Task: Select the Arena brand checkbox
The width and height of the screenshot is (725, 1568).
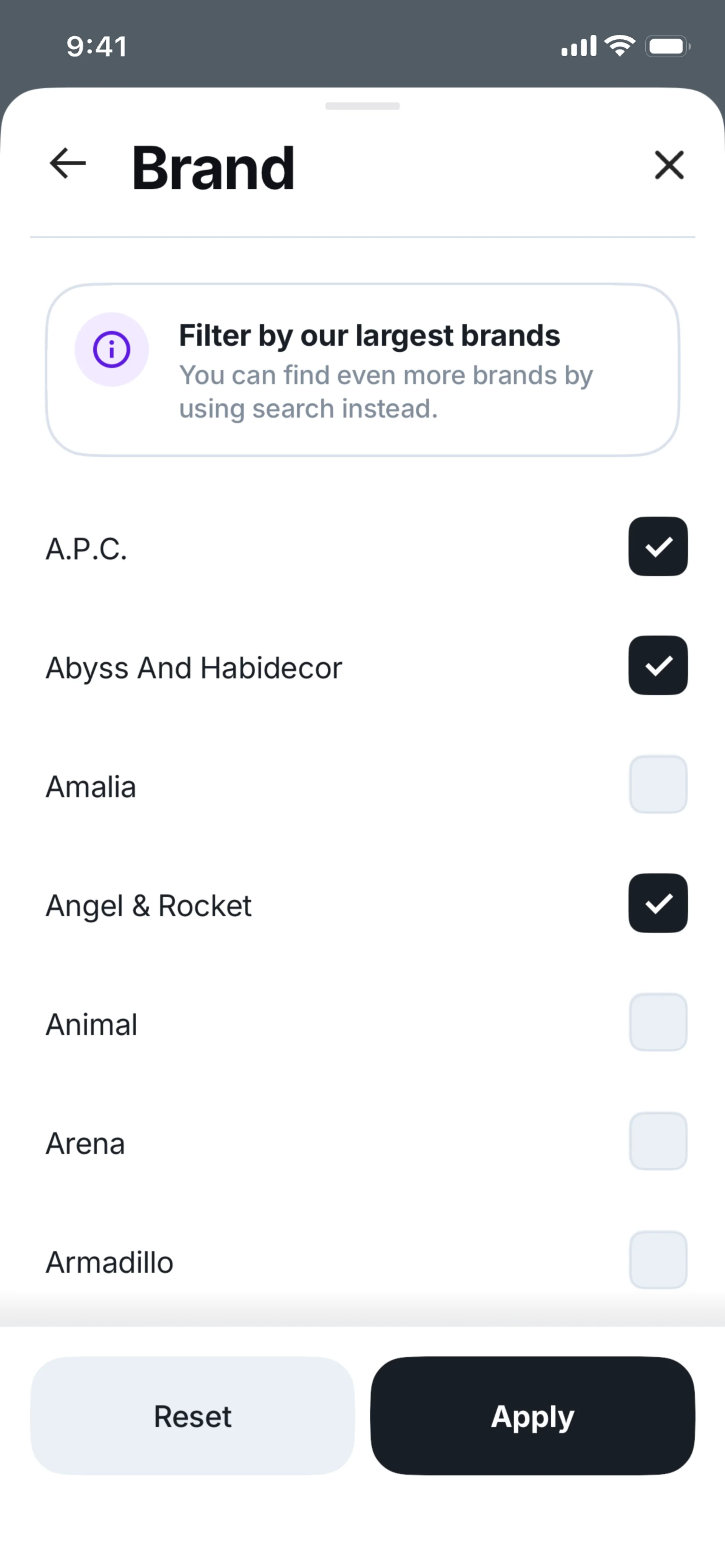Action: [x=658, y=1141]
